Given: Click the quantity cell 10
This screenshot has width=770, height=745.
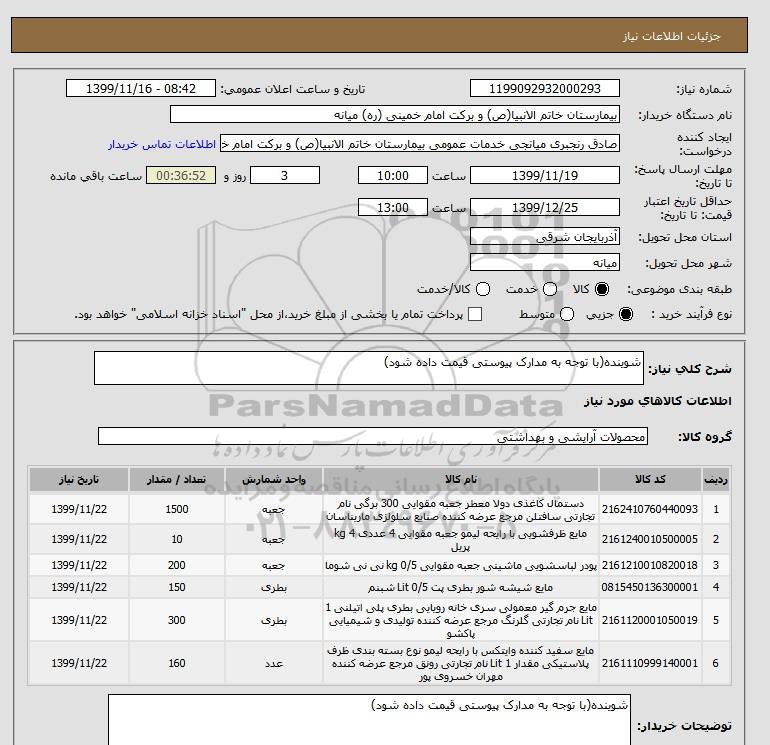Looking at the screenshot, I should pos(177,539).
